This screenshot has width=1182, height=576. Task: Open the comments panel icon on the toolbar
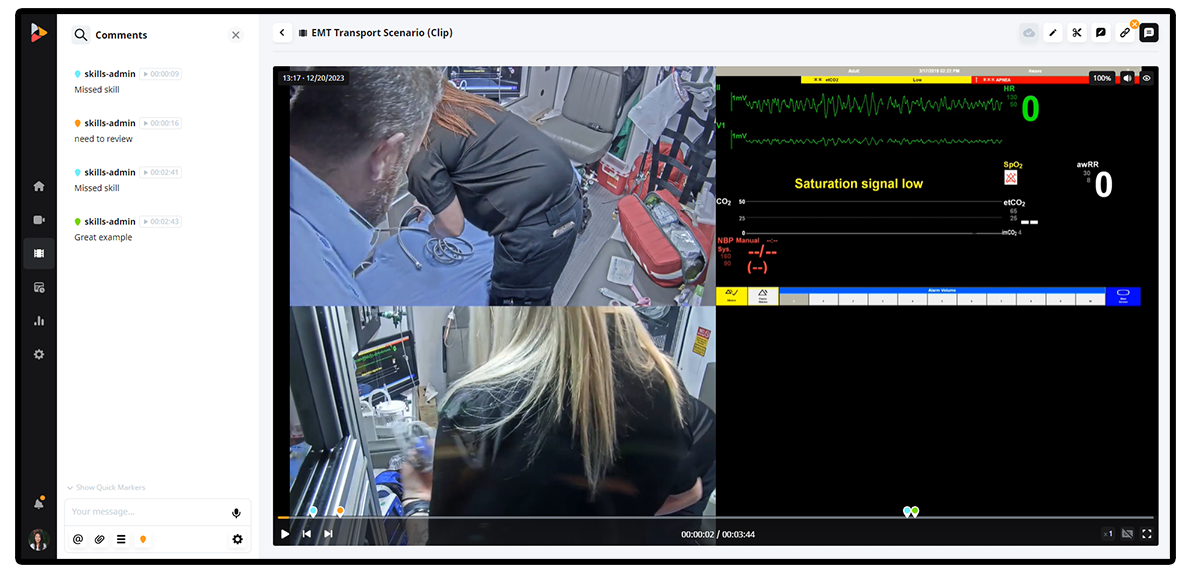point(1149,32)
